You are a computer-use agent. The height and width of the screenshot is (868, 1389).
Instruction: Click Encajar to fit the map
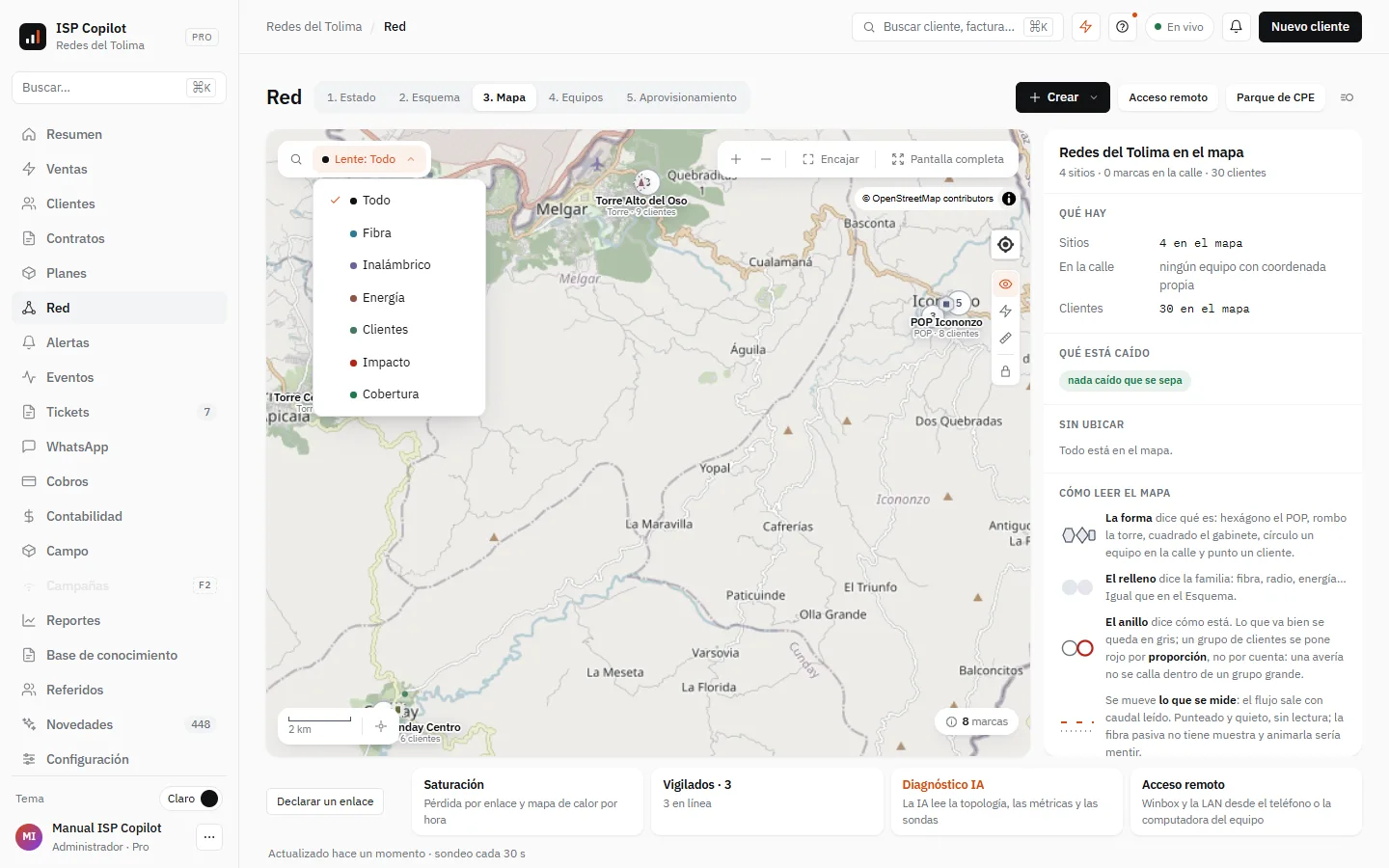831,159
